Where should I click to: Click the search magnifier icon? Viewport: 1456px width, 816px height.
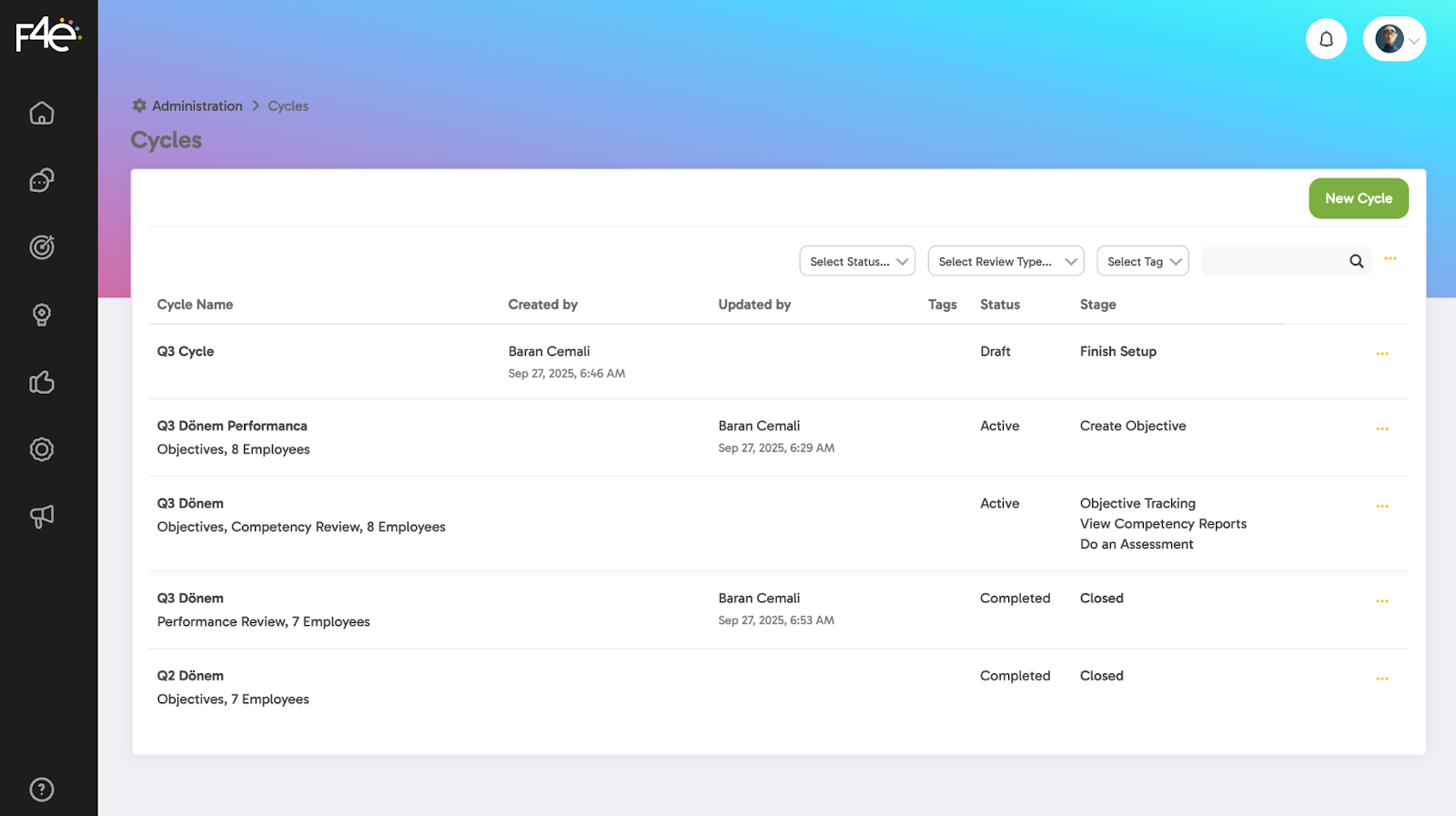(x=1356, y=261)
